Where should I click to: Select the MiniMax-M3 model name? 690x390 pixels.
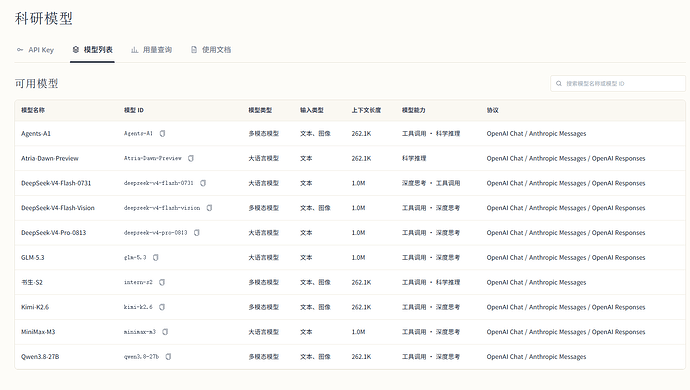tap(38, 332)
